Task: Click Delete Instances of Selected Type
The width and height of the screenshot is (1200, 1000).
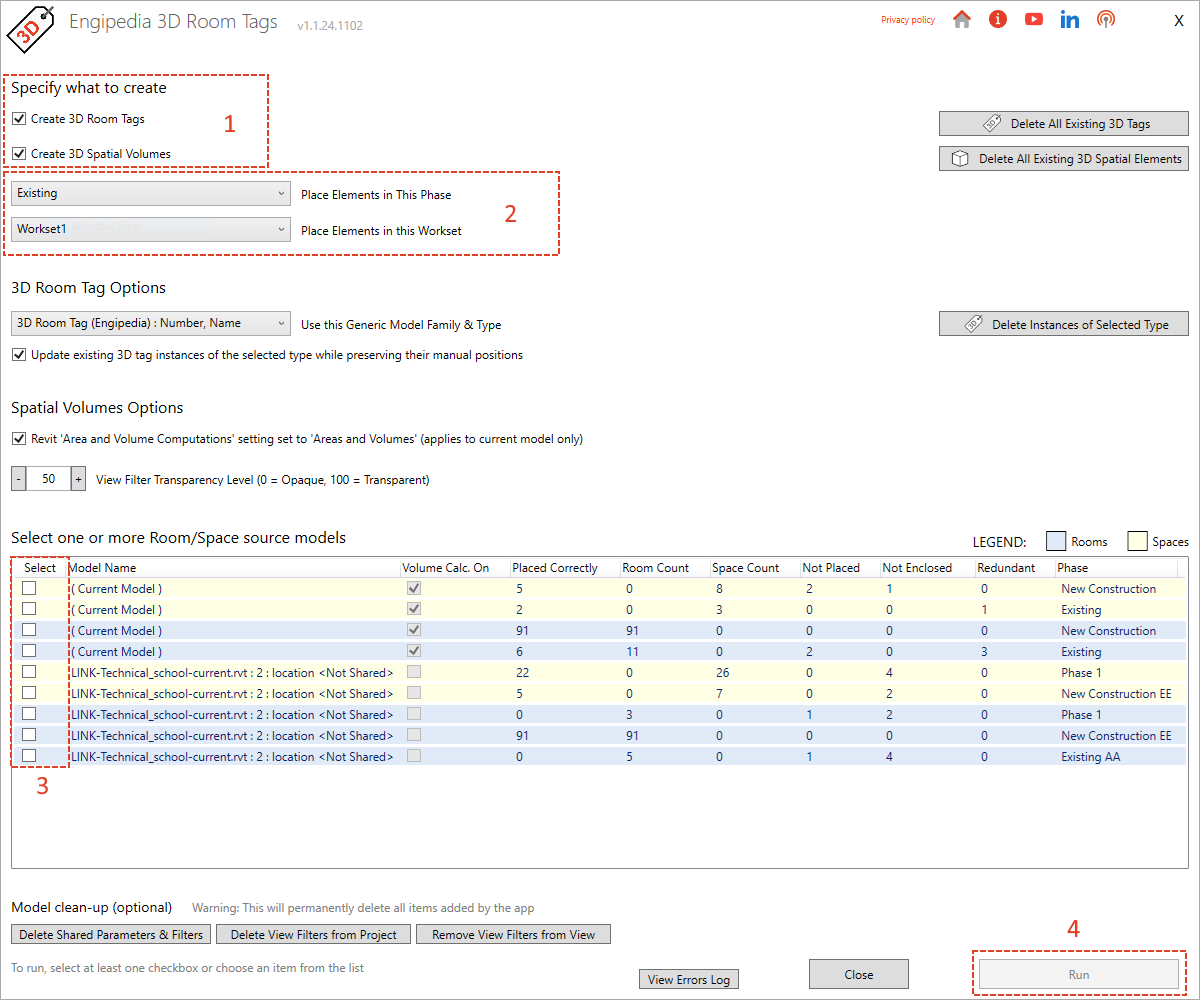Action: pos(1064,324)
